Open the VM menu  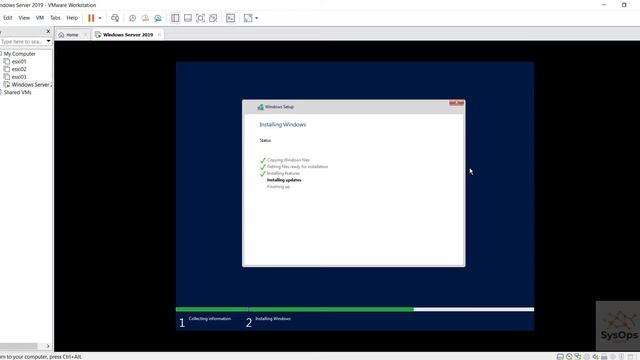tap(40, 18)
